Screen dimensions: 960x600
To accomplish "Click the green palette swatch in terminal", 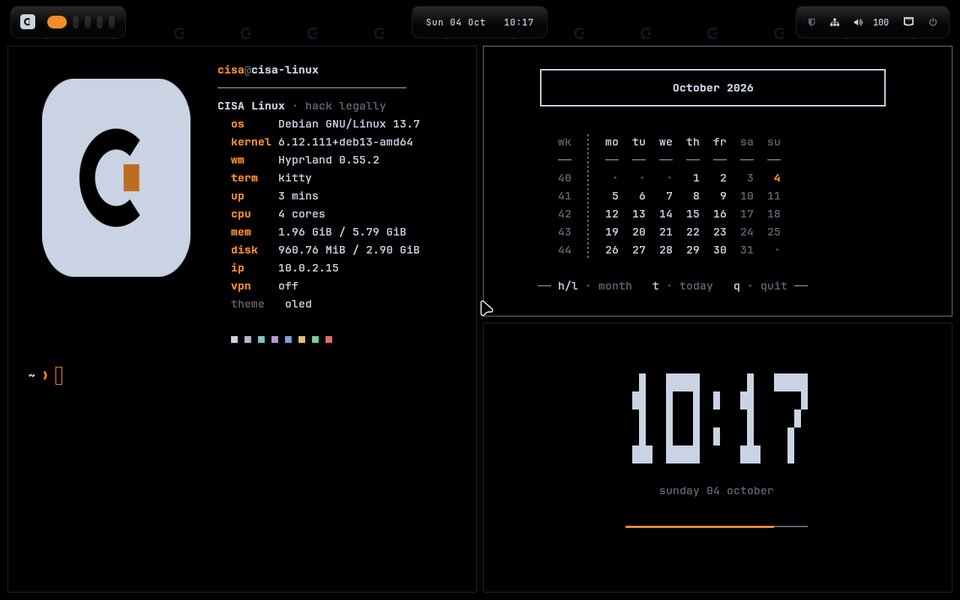I will [x=315, y=339].
